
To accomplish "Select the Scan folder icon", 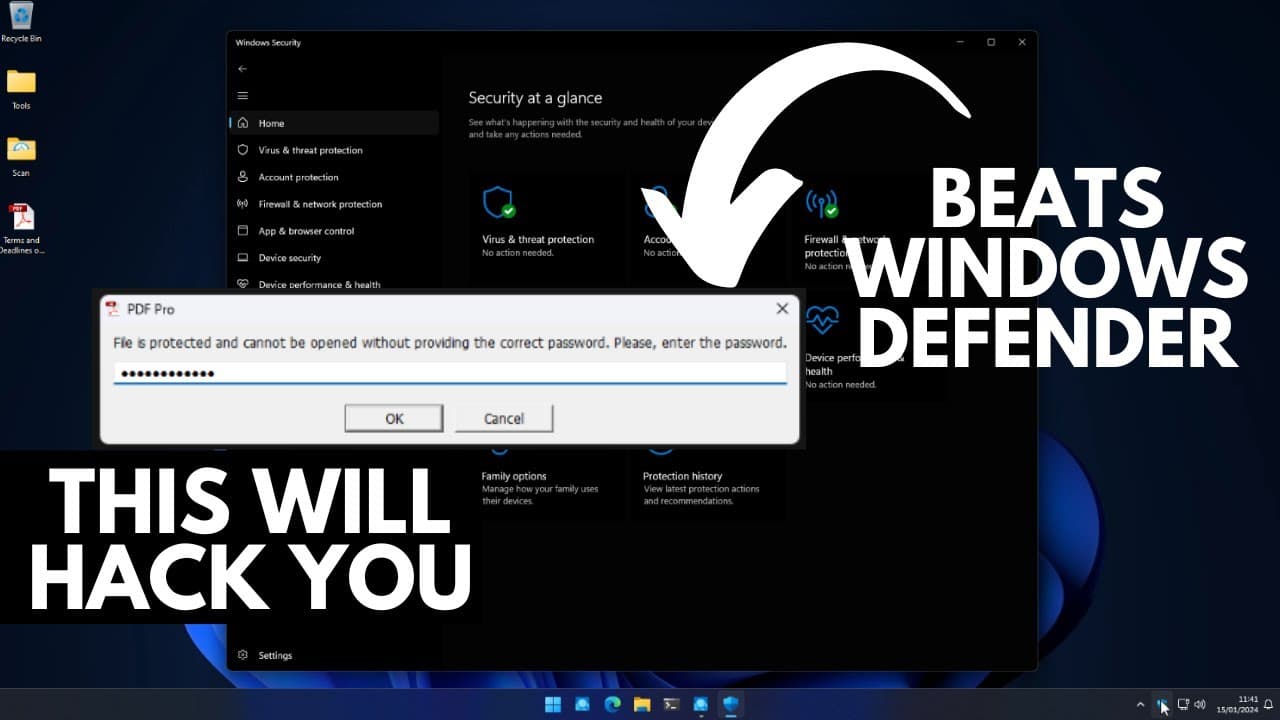I will tap(21, 157).
